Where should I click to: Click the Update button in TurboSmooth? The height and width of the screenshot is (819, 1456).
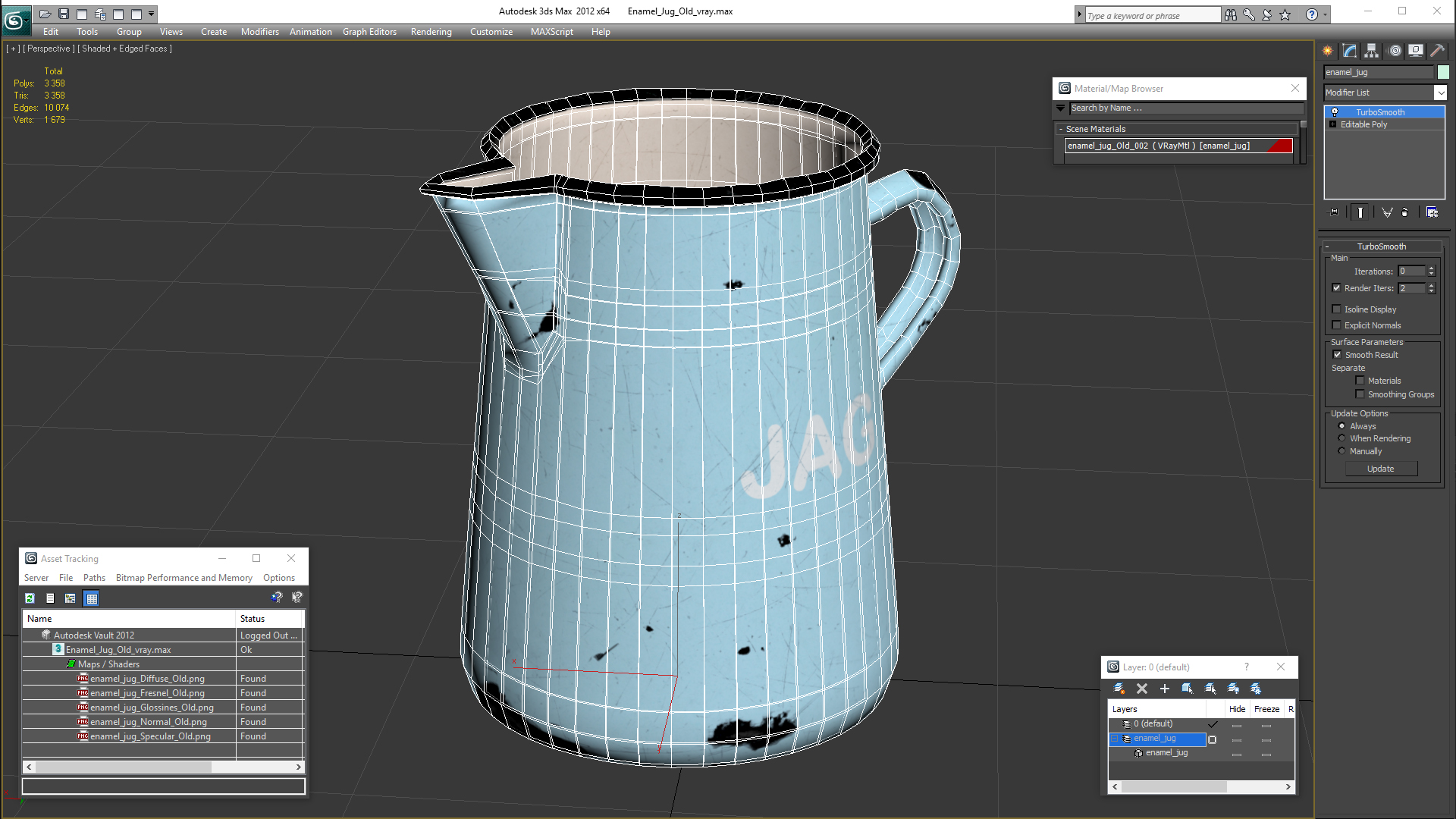(1380, 469)
